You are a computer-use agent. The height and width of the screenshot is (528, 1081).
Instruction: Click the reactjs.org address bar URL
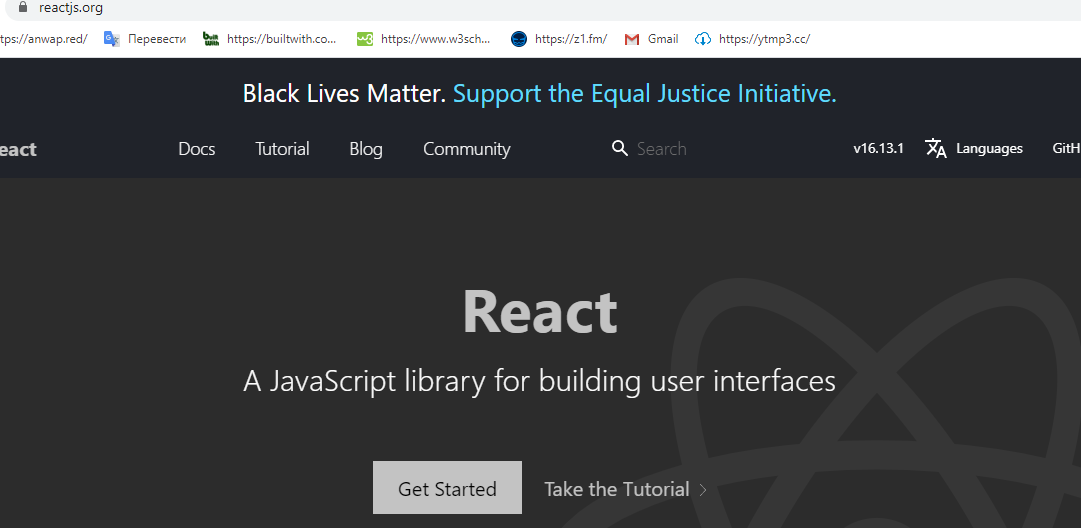[71, 8]
